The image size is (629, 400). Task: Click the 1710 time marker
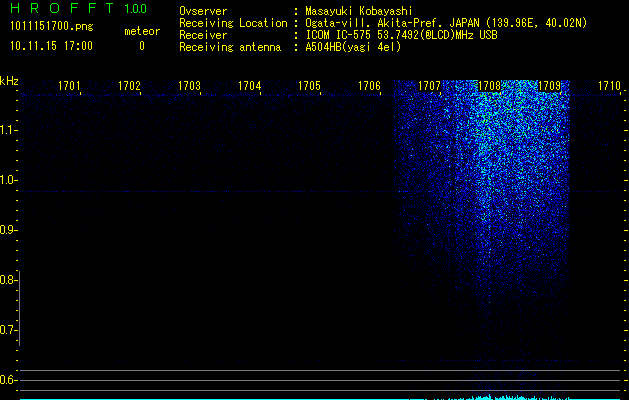click(x=609, y=86)
